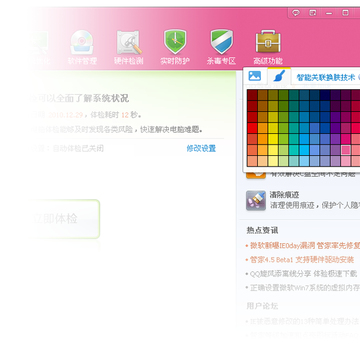Choose the dark purple swatch in the top row
The width and height of the screenshot is (360, 360).
(x=335, y=95)
